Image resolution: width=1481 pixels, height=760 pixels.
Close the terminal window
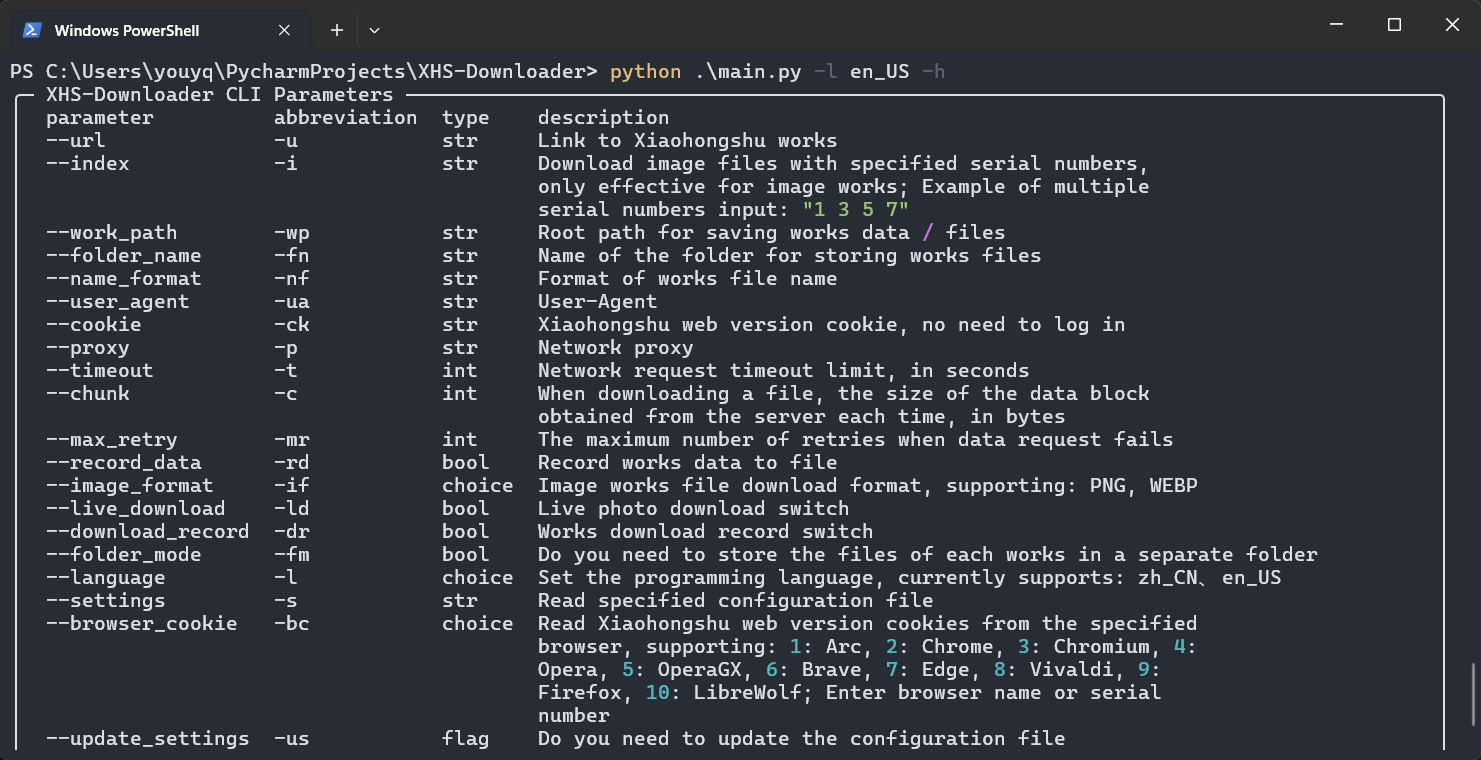[1452, 25]
